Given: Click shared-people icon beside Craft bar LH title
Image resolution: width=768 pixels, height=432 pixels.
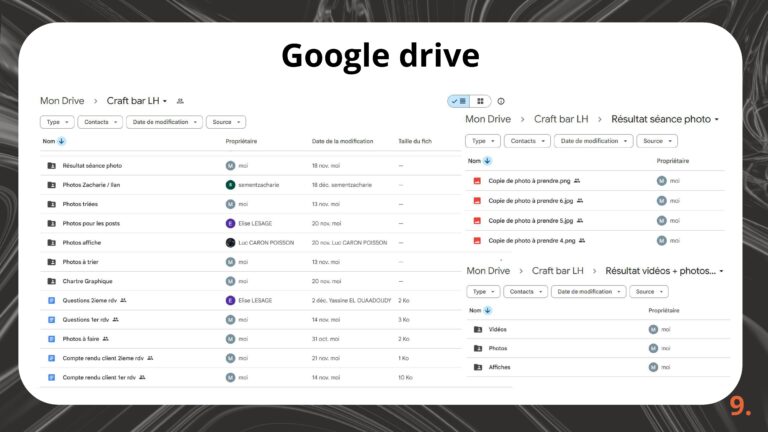Looking at the screenshot, I should coord(180,101).
